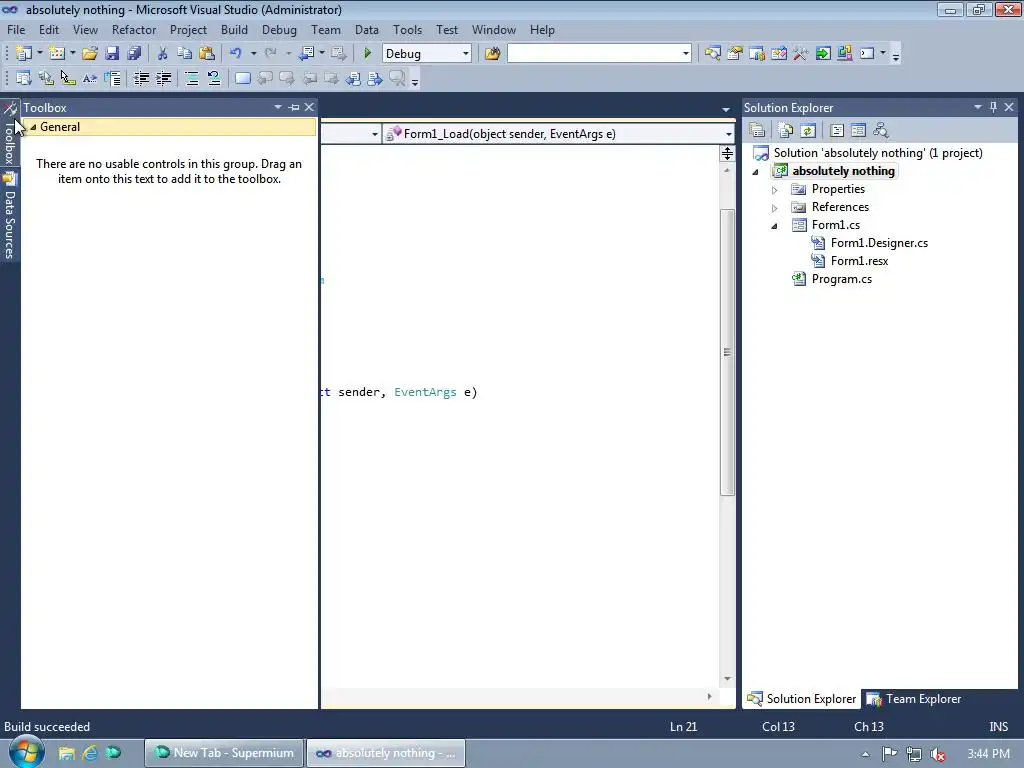Comment out the selected lines icon

[191, 78]
